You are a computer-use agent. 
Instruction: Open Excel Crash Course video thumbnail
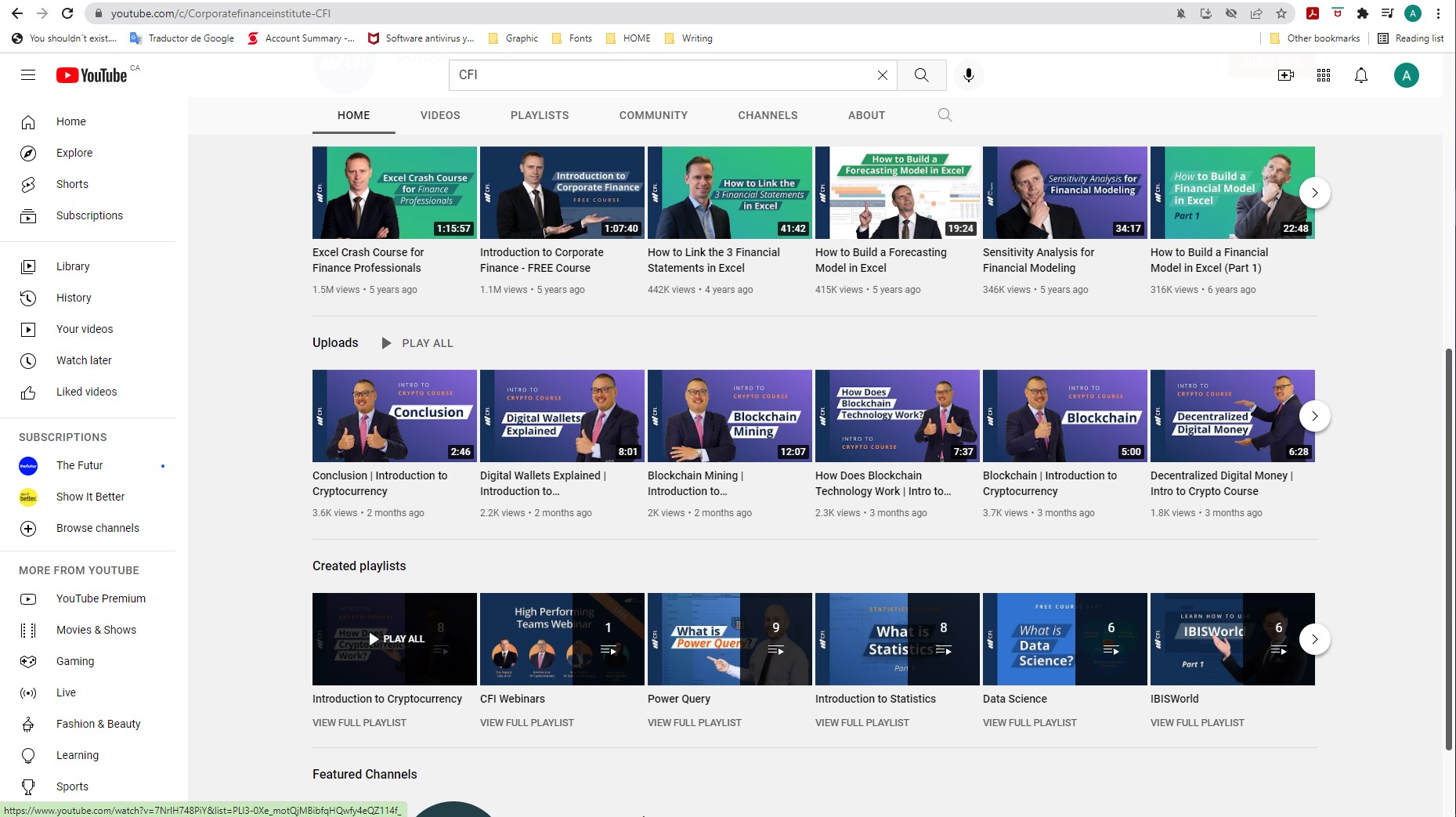[x=394, y=193]
